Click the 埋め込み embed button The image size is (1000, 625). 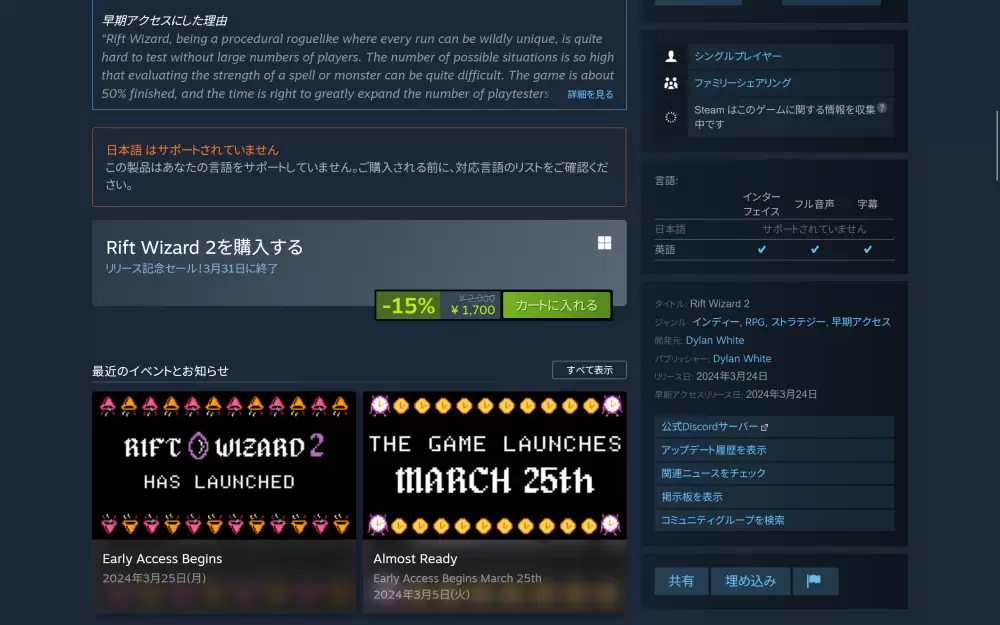click(750, 581)
